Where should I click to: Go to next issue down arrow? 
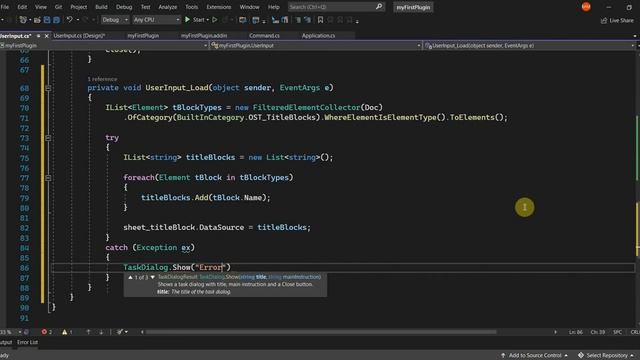pyautogui.click(x=101, y=332)
